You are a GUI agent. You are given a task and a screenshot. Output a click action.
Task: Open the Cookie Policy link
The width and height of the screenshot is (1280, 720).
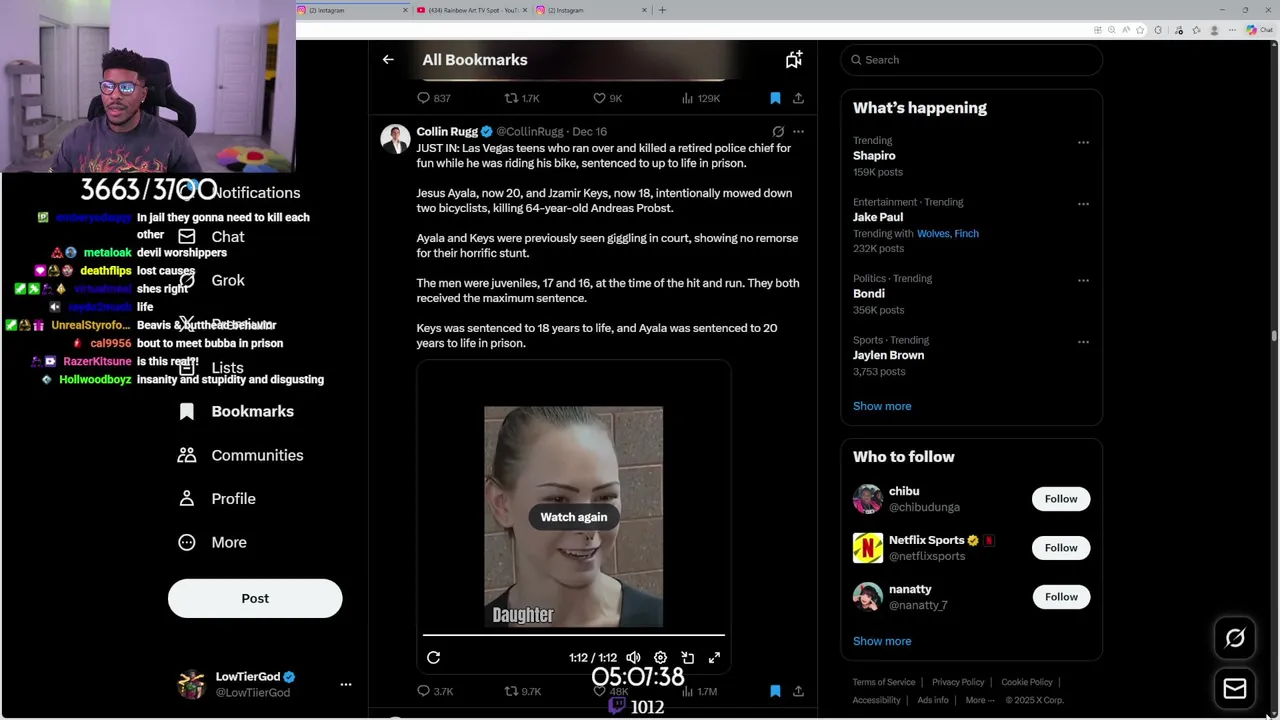tap(1027, 682)
